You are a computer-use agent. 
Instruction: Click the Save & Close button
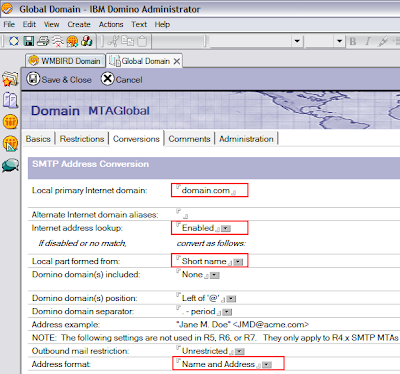point(59,79)
